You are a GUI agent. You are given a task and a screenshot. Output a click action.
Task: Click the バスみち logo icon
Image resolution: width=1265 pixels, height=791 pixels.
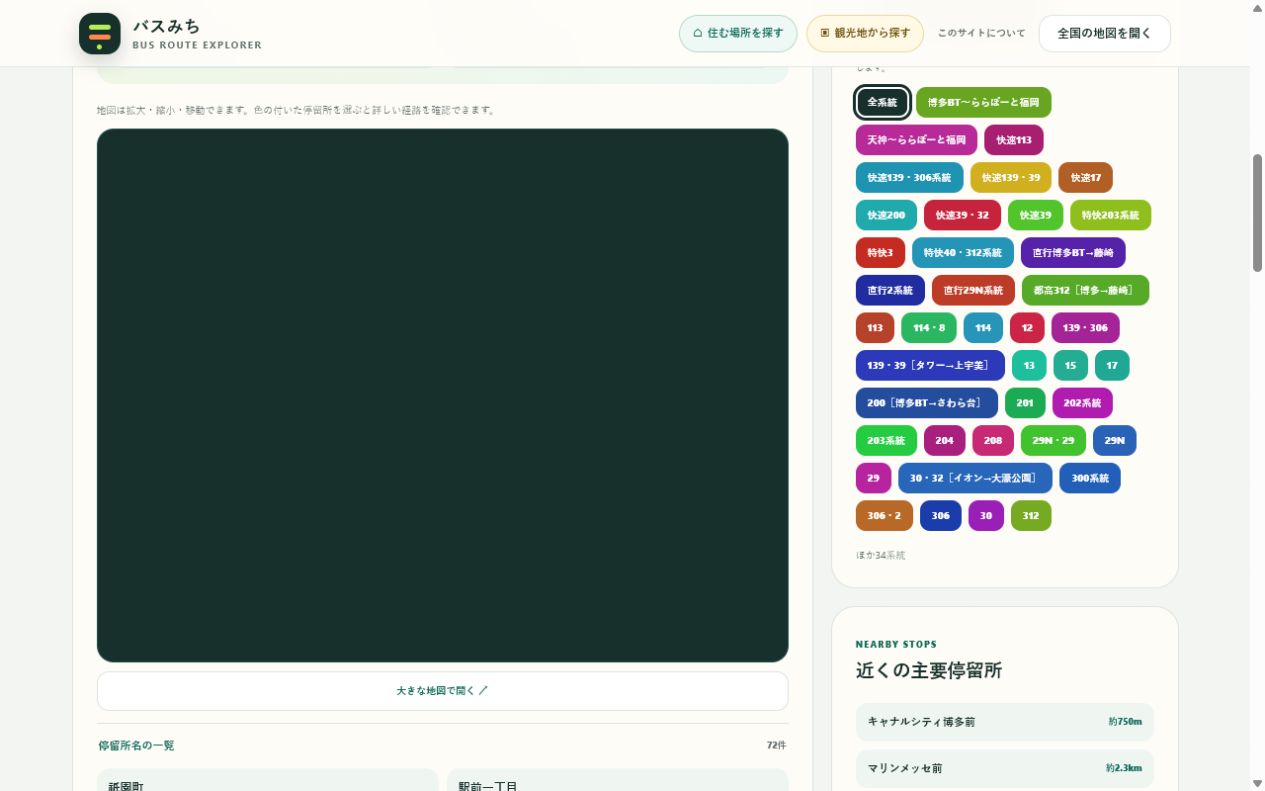100,34
